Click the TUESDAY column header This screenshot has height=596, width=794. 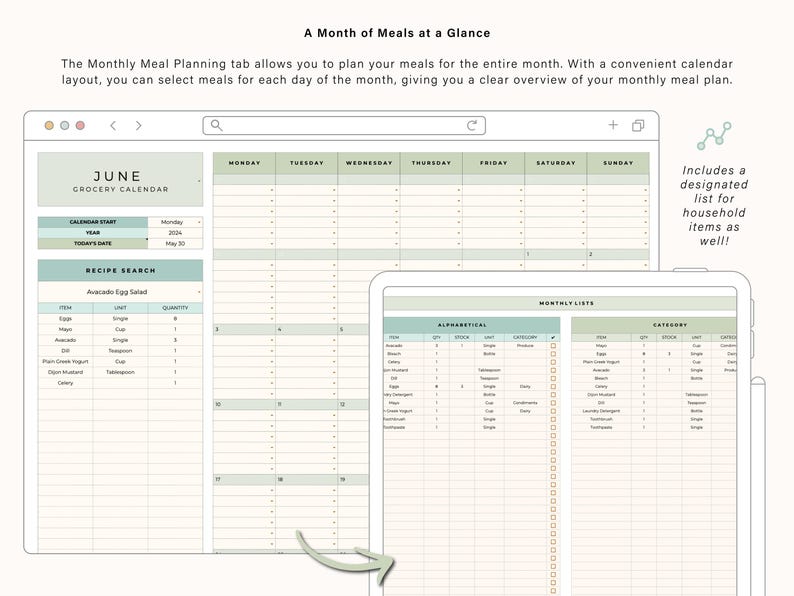(x=306, y=163)
